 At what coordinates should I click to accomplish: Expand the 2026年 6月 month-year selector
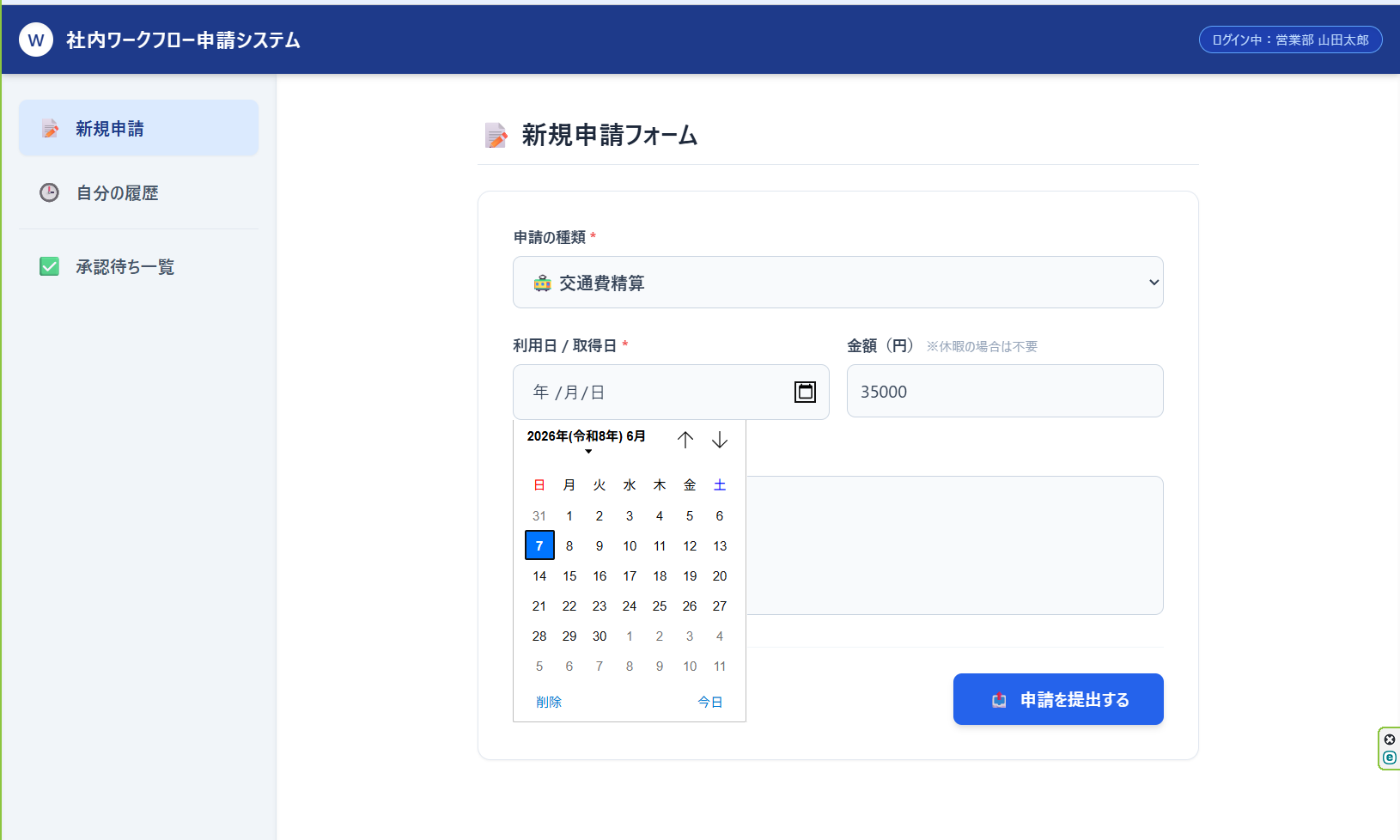click(587, 438)
